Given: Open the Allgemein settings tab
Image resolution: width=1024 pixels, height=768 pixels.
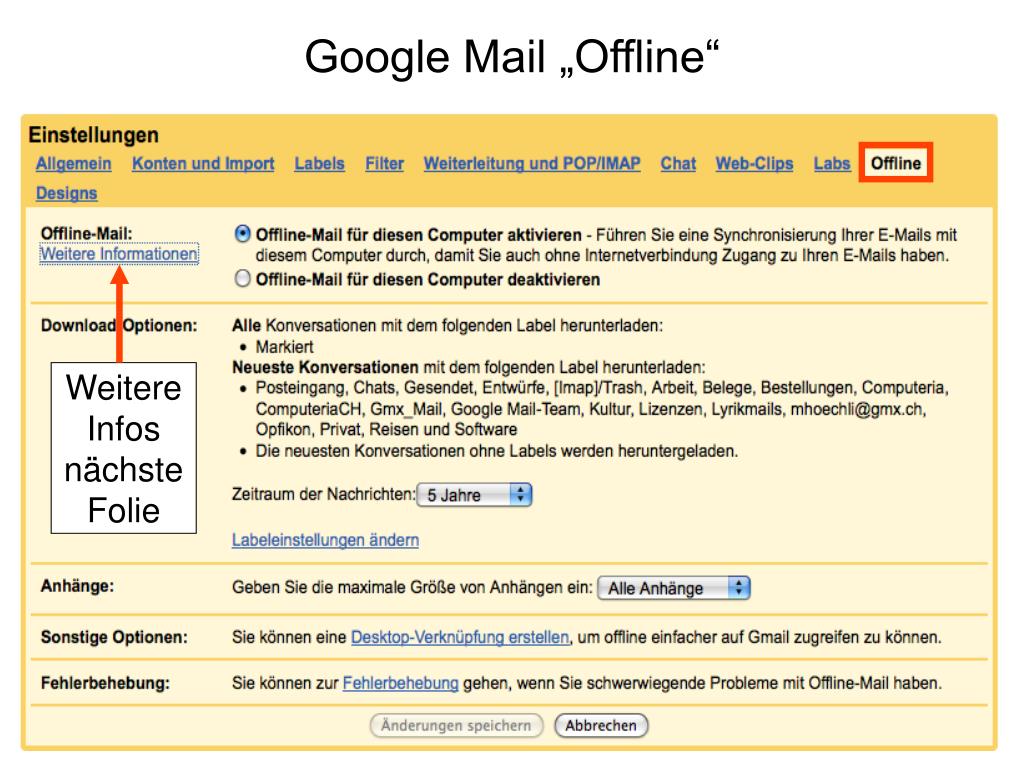Looking at the screenshot, I should point(74,163).
